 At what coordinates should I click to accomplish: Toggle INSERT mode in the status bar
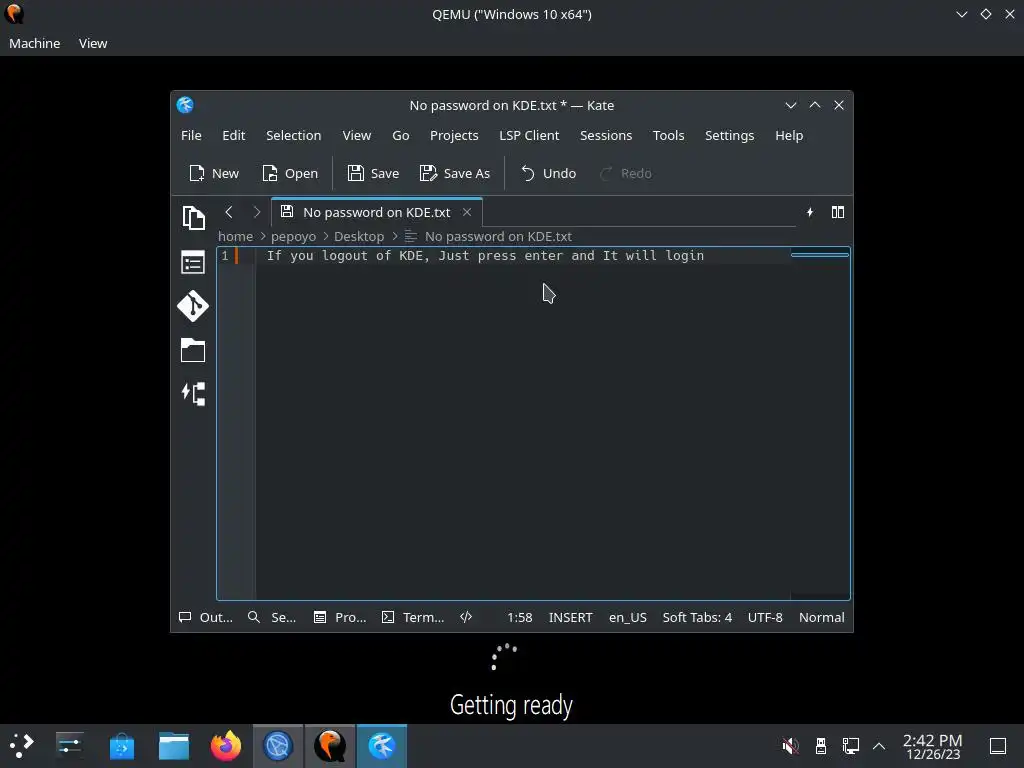(x=570, y=617)
